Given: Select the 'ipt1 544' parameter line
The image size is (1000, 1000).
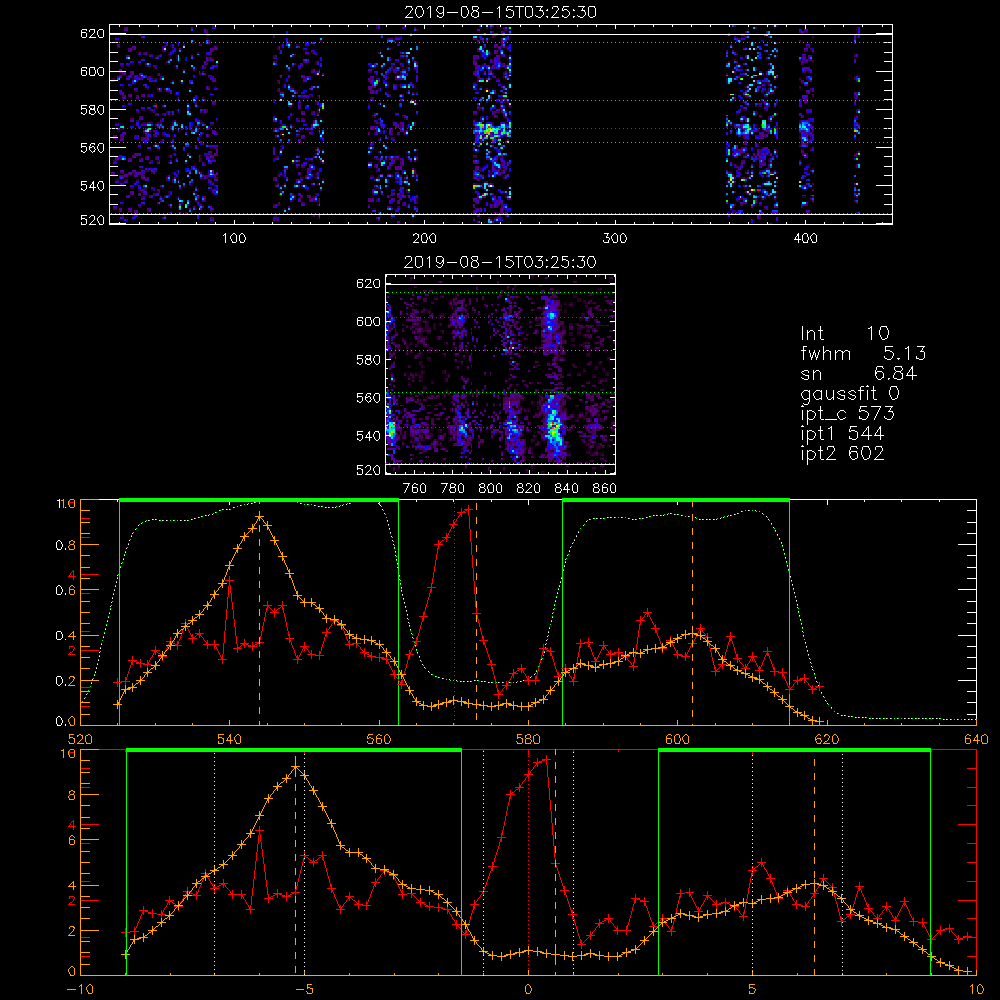Looking at the screenshot, I should point(842,434).
